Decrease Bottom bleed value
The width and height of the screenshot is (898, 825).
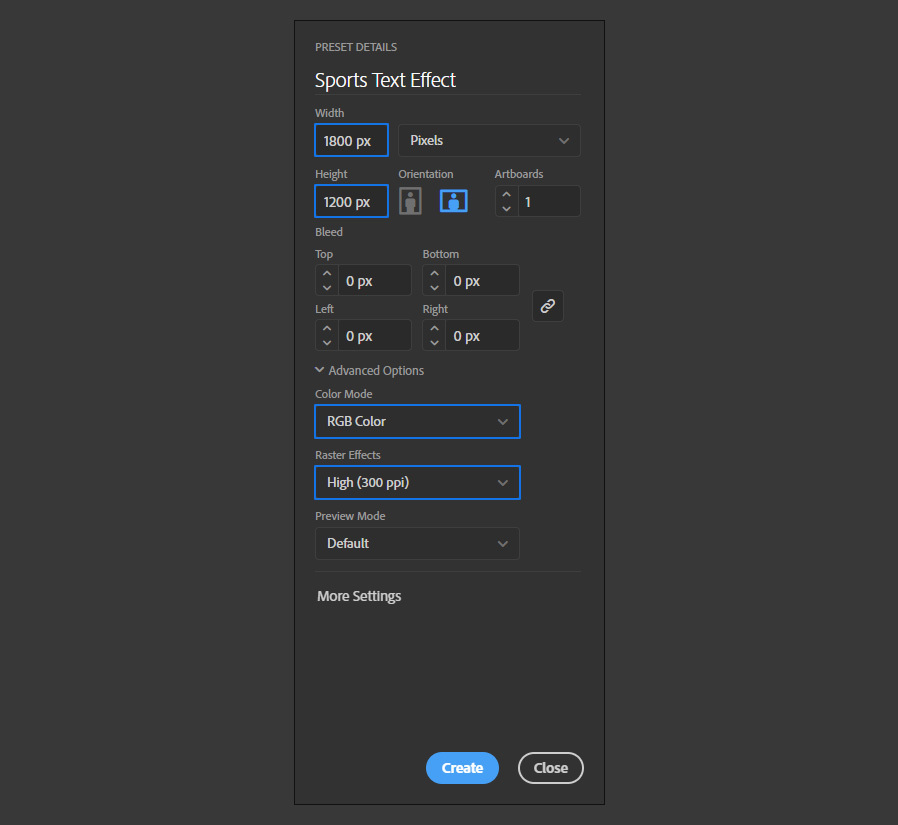coord(434,287)
